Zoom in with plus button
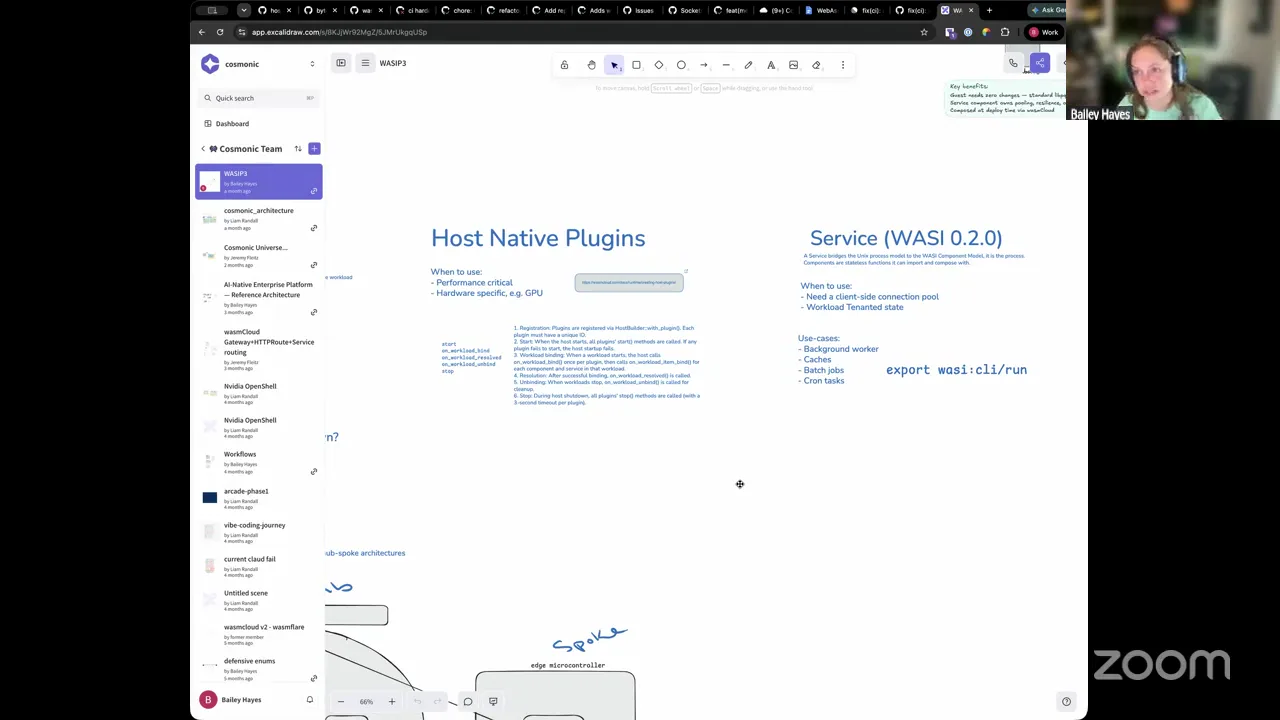The width and height of the screenshot is (1280, 720). (392, 702)
